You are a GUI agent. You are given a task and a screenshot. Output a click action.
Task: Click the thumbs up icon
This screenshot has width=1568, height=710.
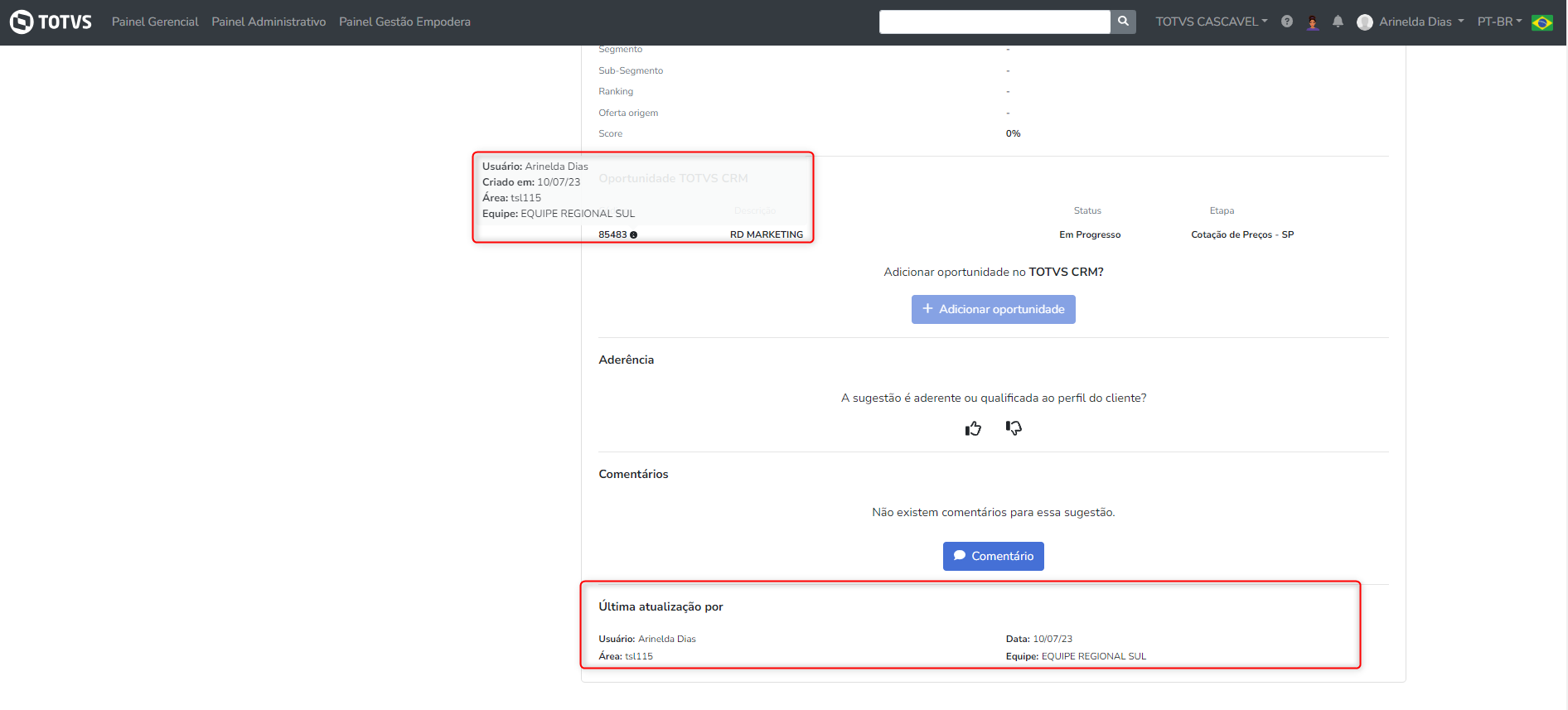coord(973,428)
